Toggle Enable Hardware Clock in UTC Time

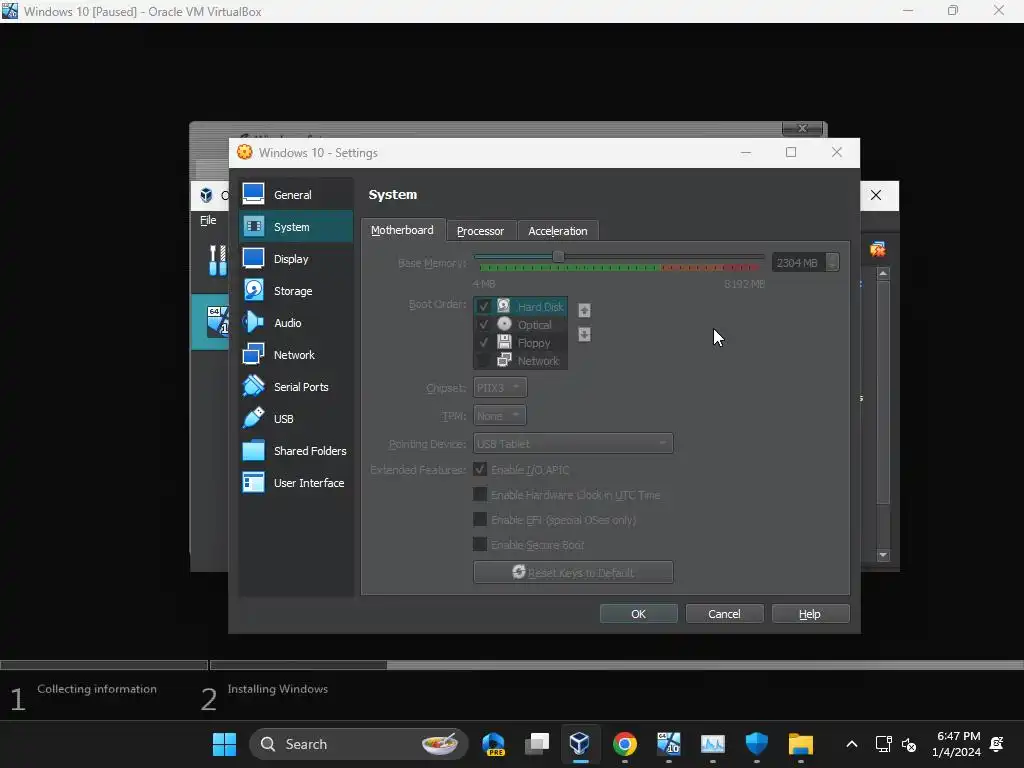tap(480, 494)
